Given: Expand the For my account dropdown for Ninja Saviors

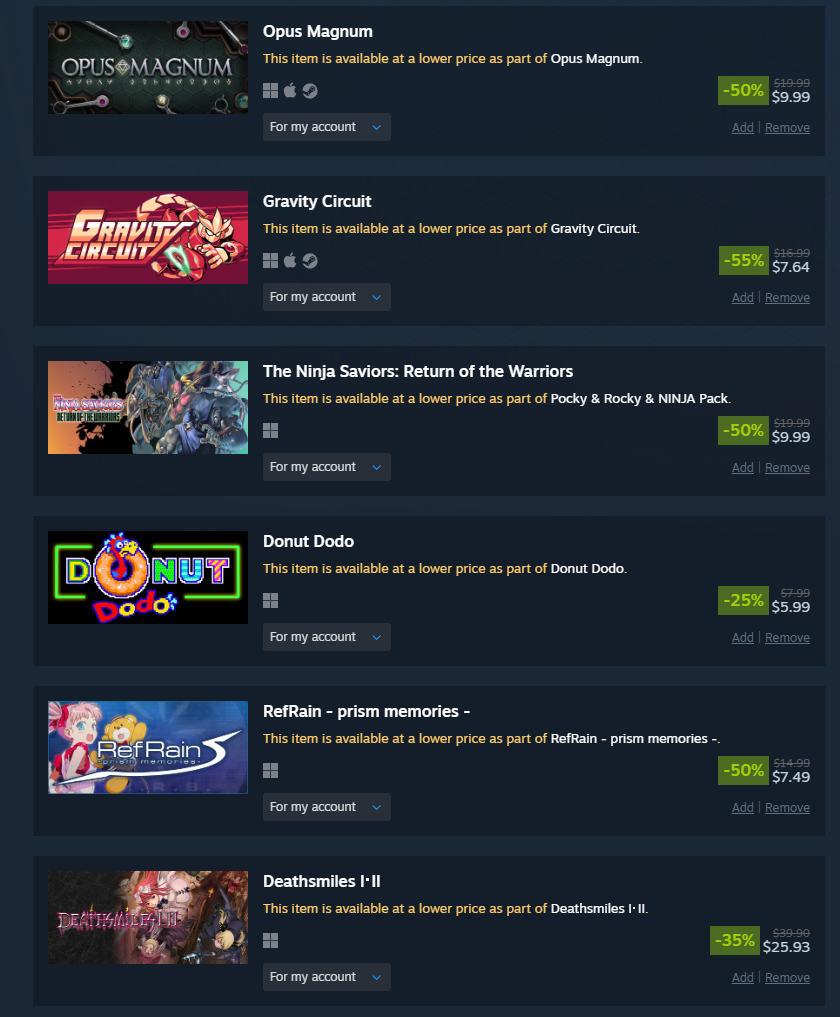Looking at the screenshot, I should point(326,467).
